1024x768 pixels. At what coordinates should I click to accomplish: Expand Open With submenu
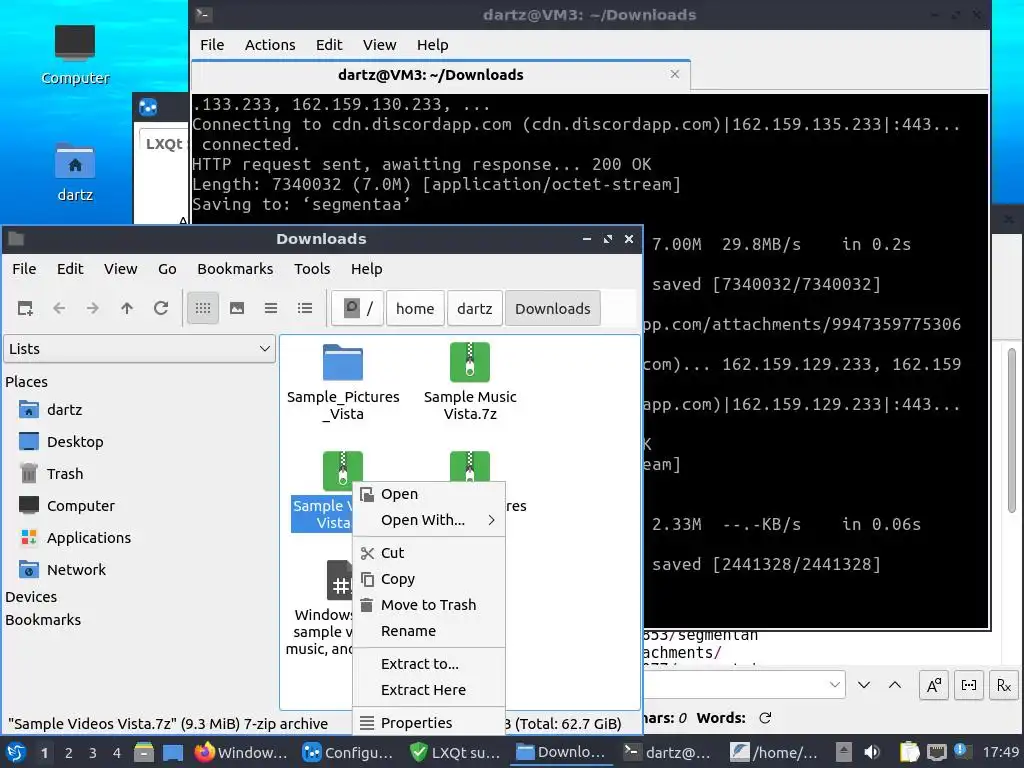point(429,520)
